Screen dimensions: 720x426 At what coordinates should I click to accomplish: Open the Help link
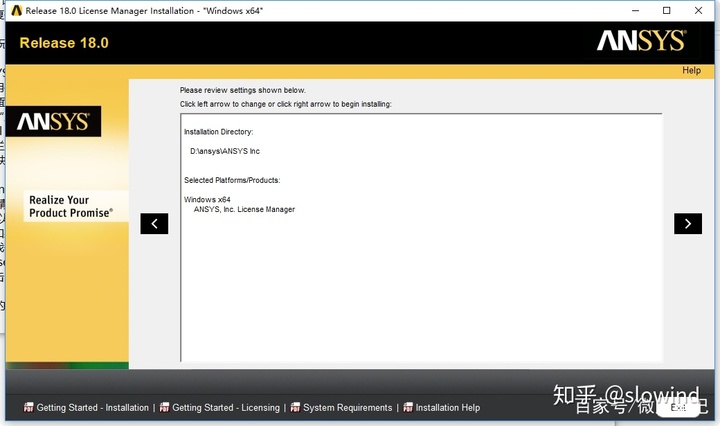tap(691, 70)
